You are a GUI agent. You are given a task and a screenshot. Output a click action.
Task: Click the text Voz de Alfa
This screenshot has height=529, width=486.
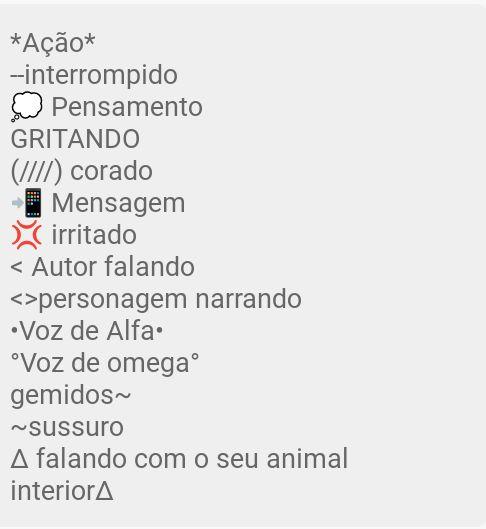pyautogui.click(x=87, y=331)
